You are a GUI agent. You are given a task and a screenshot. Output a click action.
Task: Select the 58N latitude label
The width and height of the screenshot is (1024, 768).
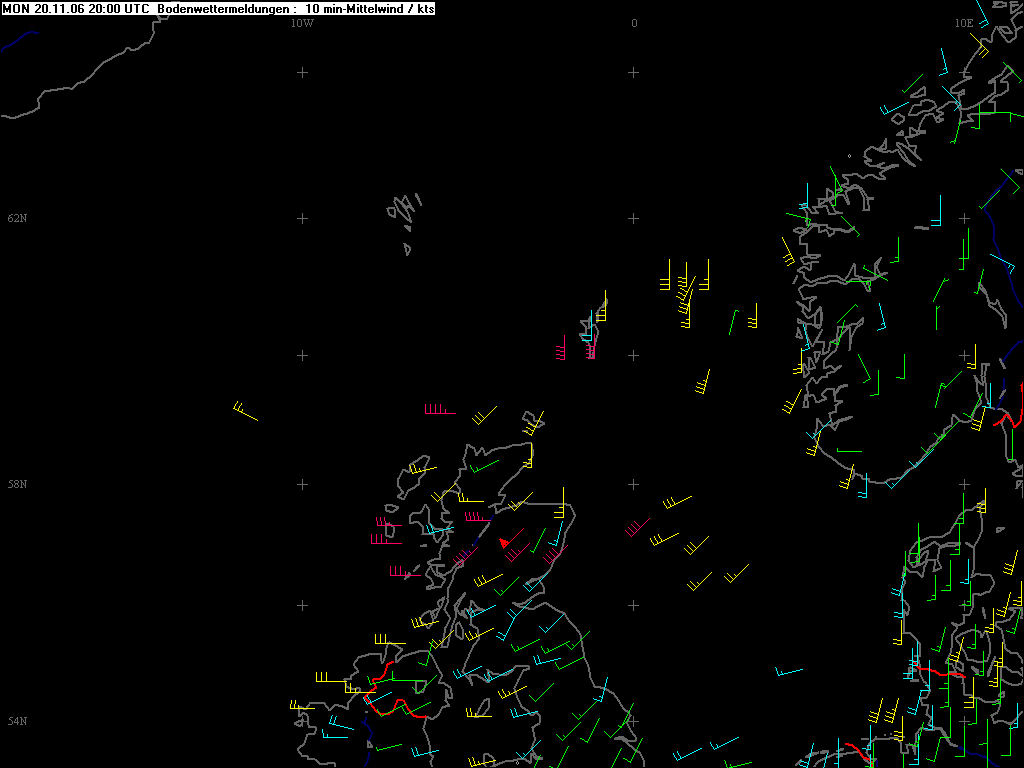(17, 485)
